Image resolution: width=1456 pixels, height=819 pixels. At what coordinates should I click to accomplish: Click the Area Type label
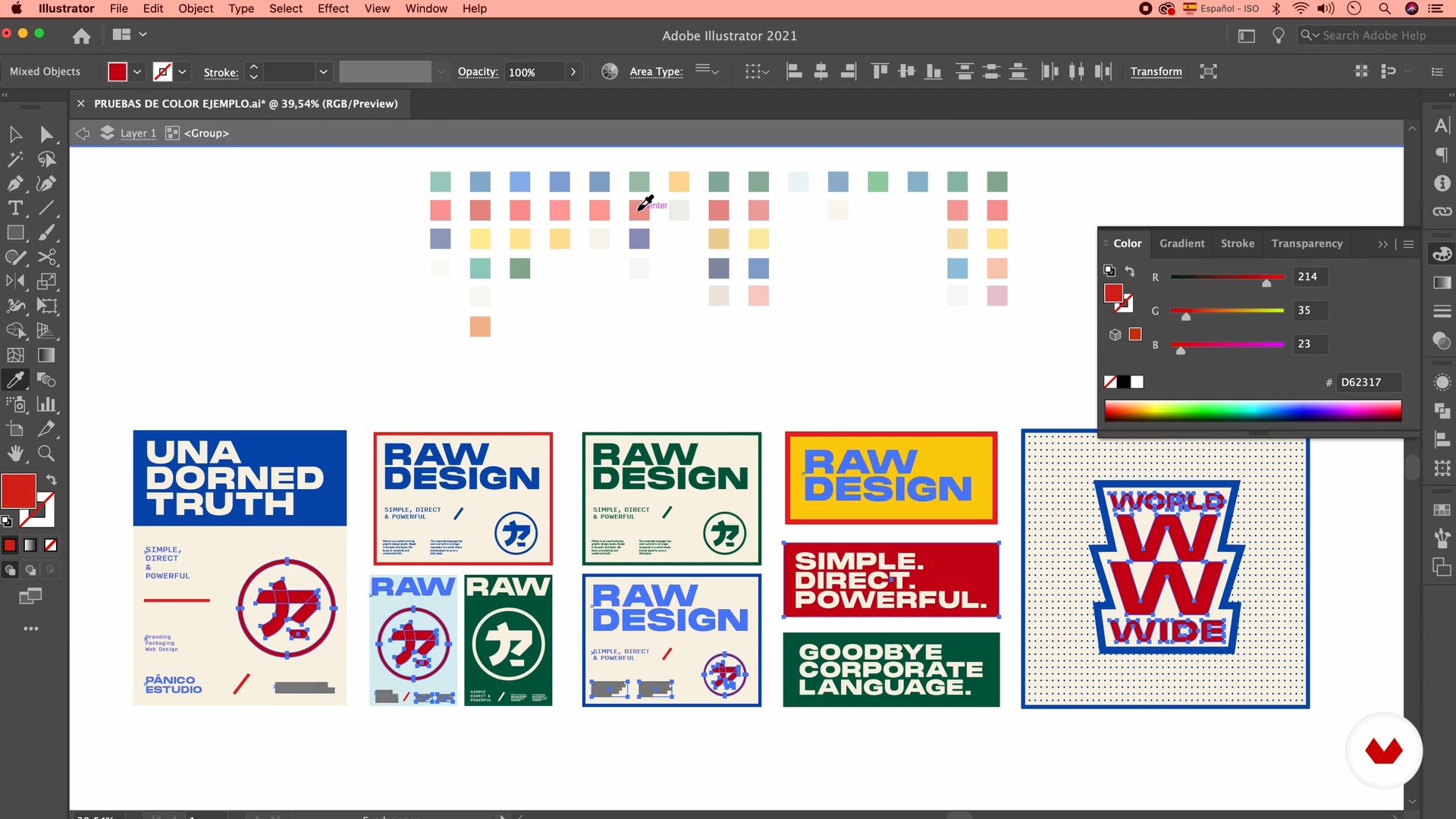click(x=656, y=71)
